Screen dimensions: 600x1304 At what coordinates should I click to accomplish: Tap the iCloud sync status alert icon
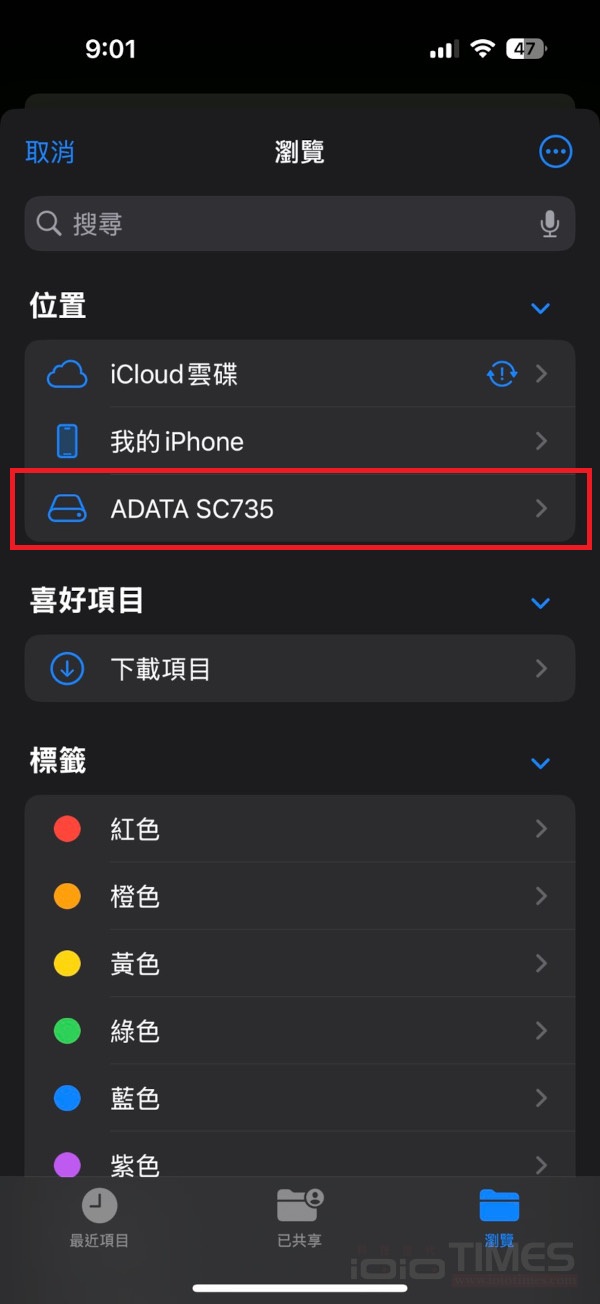(x=501, y=373)
